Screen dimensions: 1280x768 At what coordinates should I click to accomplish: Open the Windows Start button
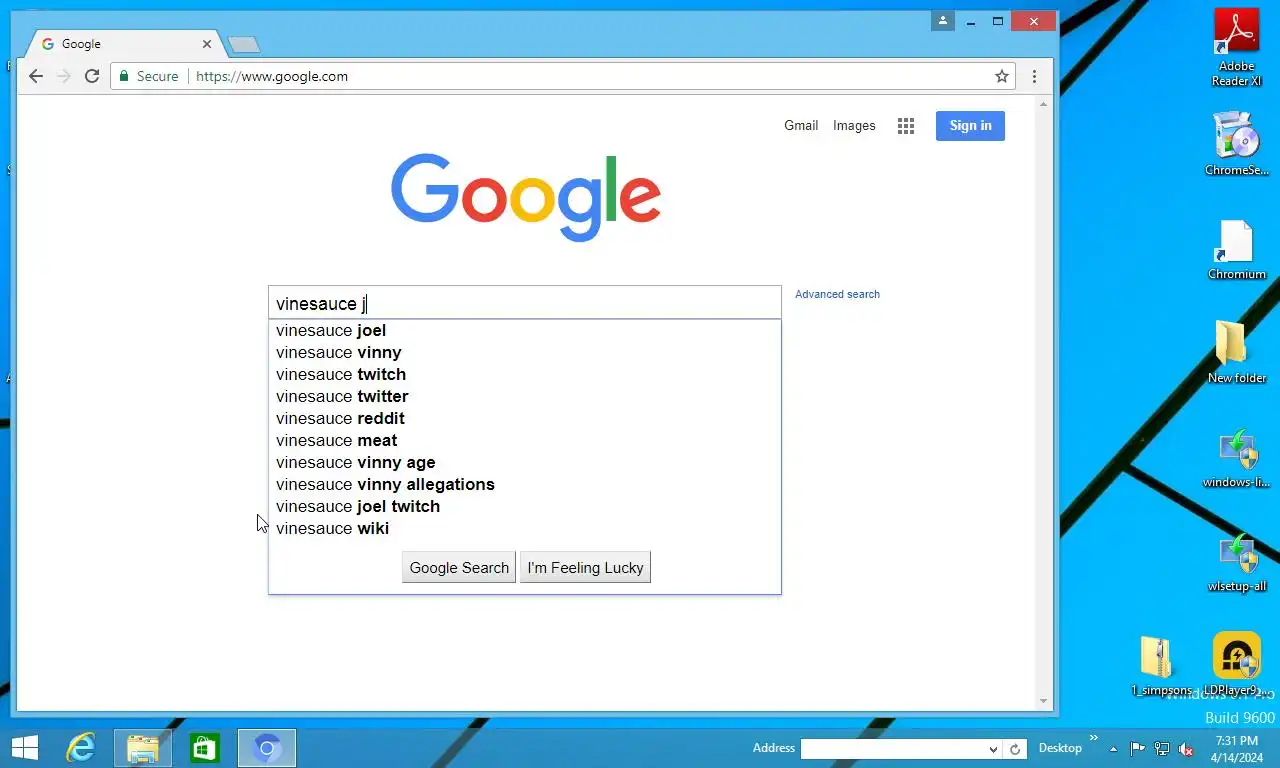25,748
